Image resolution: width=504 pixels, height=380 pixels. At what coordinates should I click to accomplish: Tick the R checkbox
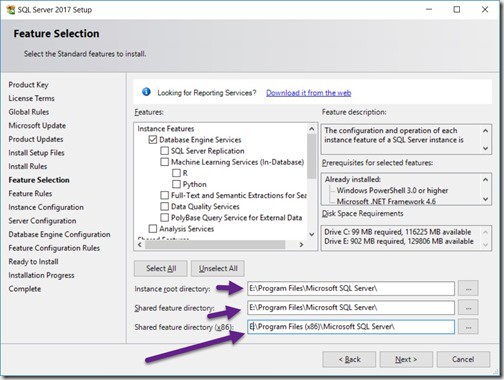pos(176,173)
